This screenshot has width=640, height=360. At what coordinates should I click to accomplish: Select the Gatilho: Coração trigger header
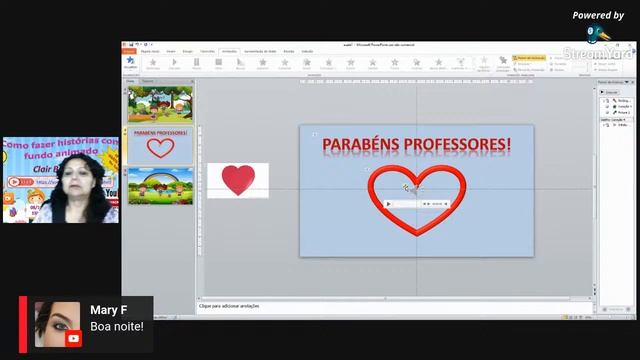pos(616,120)
